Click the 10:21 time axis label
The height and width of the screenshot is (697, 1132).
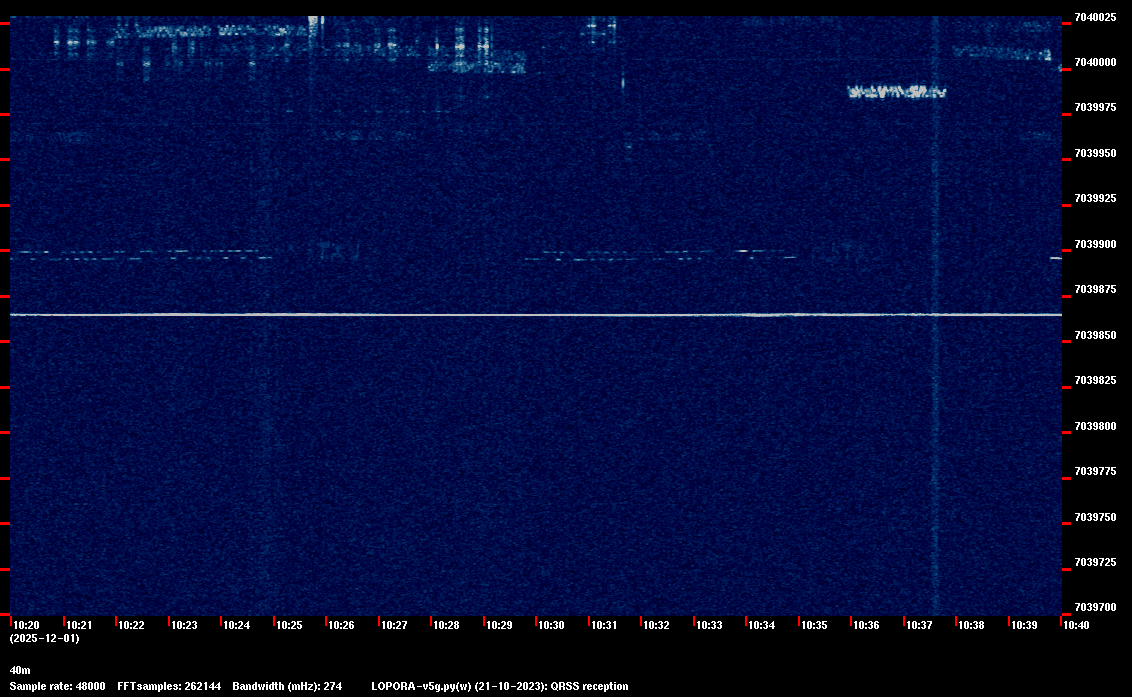[x=79, y=625]
